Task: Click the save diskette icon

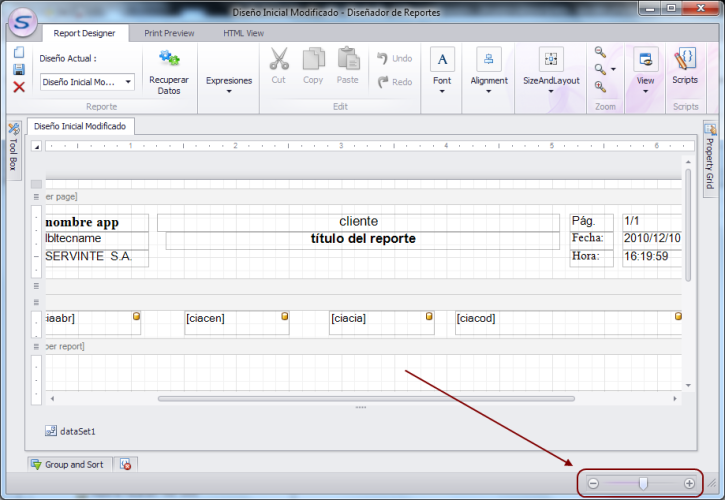Action: (x=18, y=69)
